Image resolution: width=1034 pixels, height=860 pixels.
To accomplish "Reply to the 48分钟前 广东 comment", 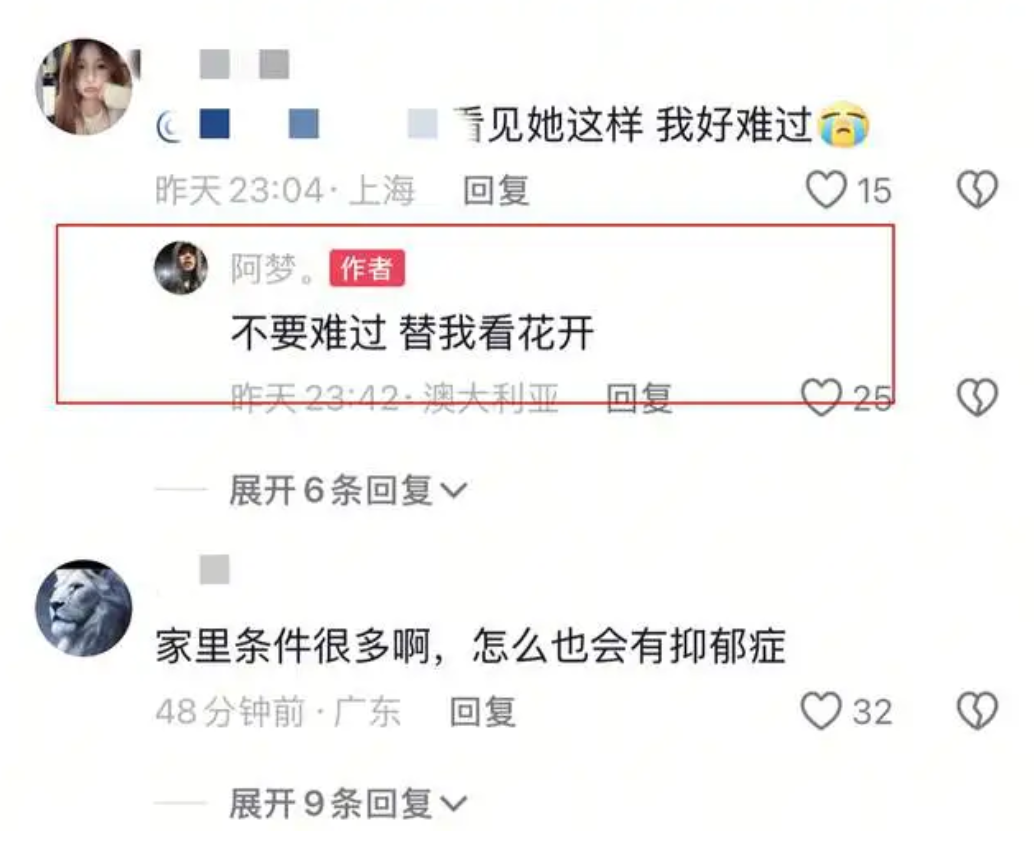I will tap(483, 712).
